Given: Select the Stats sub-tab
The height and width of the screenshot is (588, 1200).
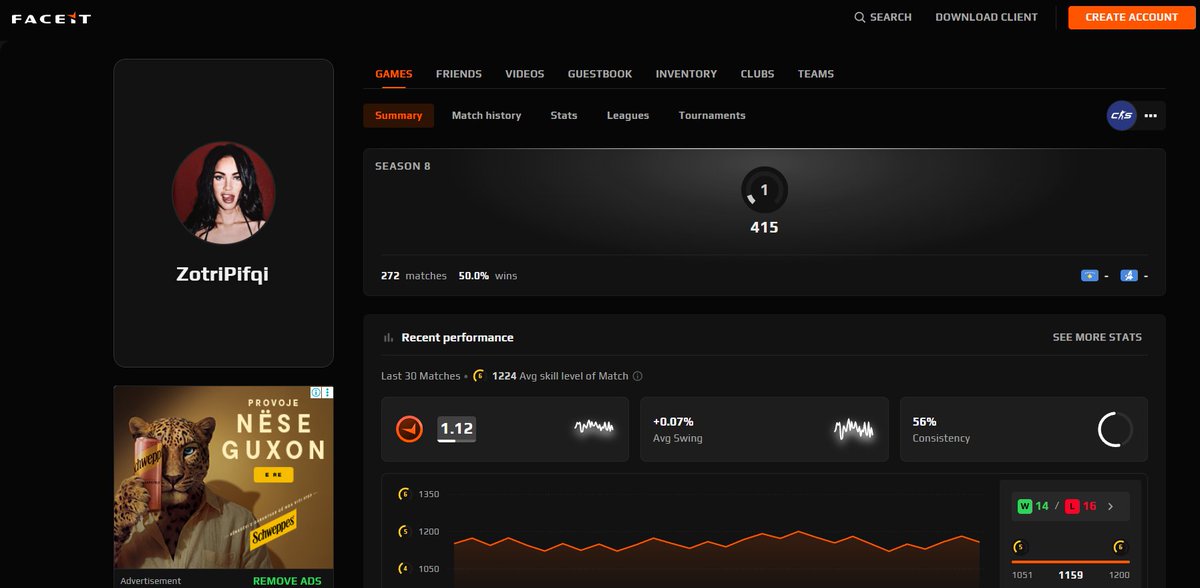Looking at the screenshot, I should point(564,116).
